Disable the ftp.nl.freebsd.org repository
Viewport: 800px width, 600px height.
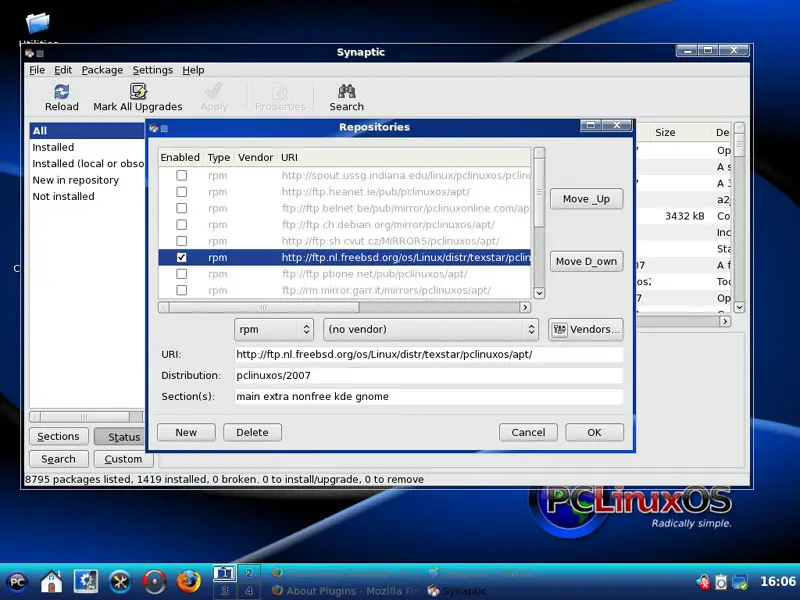coord(181,257)
